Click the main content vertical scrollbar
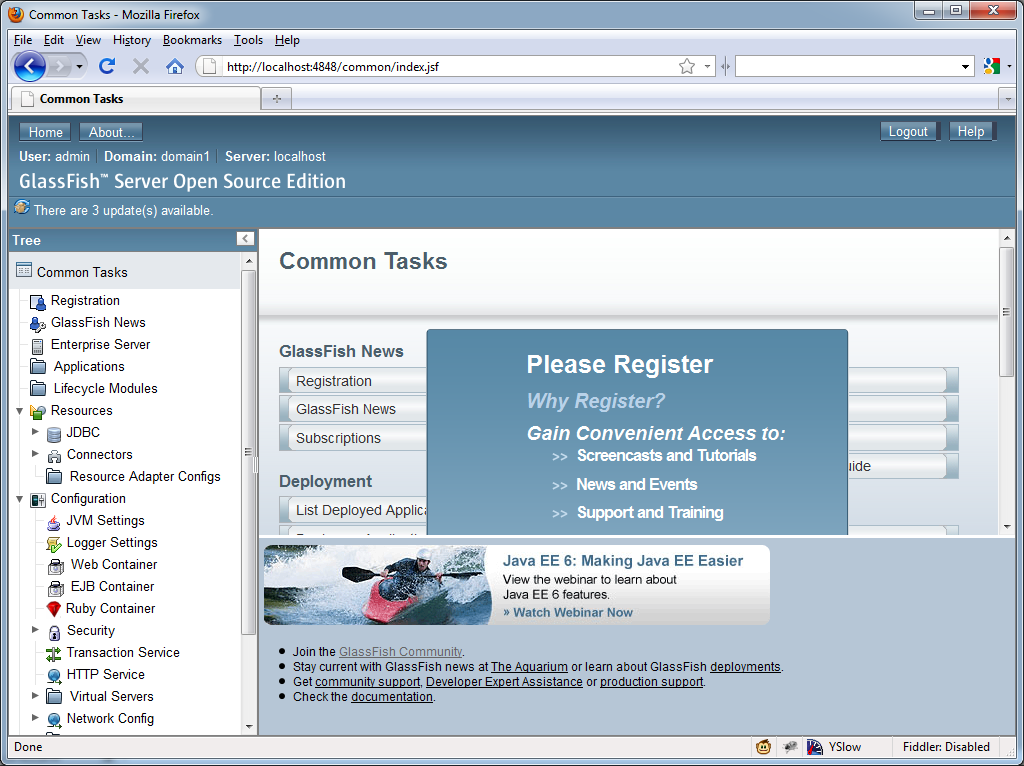 [x=1006, y=312]
